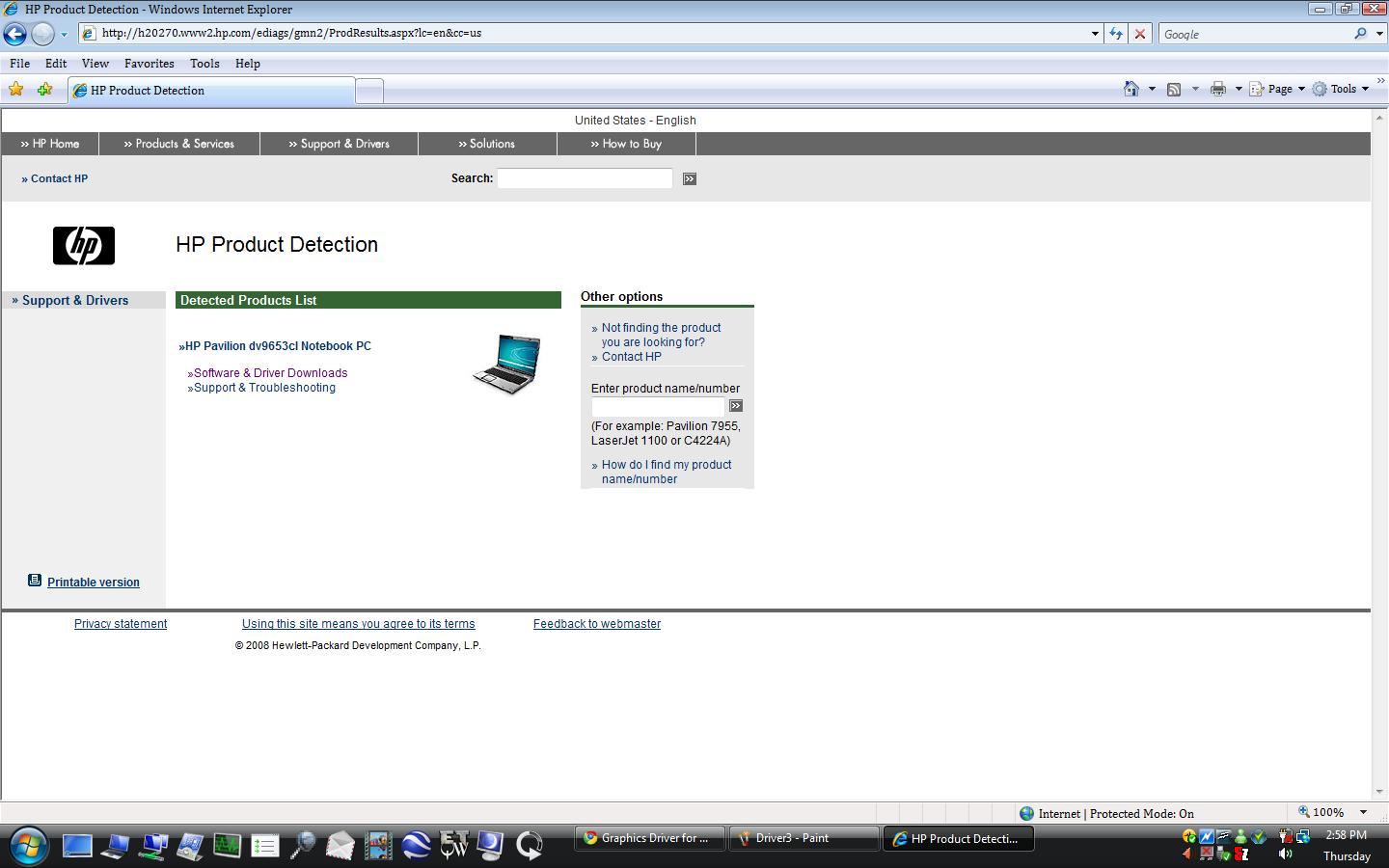Open the File menu
The height and width of the screenshot is (868, 1389).
click(19, 64)
